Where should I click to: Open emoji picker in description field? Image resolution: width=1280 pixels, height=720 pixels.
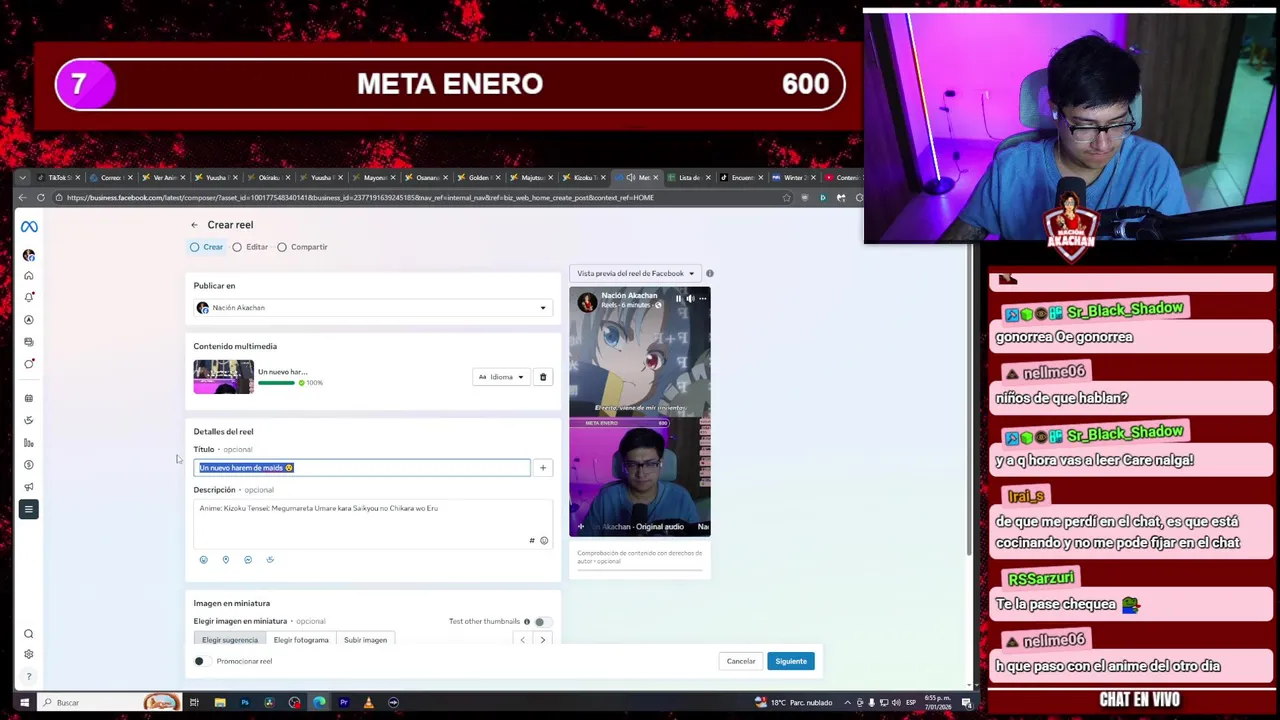(x=544, y=541)
